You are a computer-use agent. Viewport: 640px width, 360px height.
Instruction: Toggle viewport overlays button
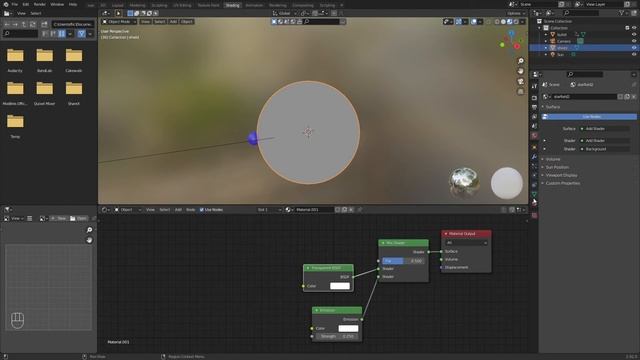[473, 22]
